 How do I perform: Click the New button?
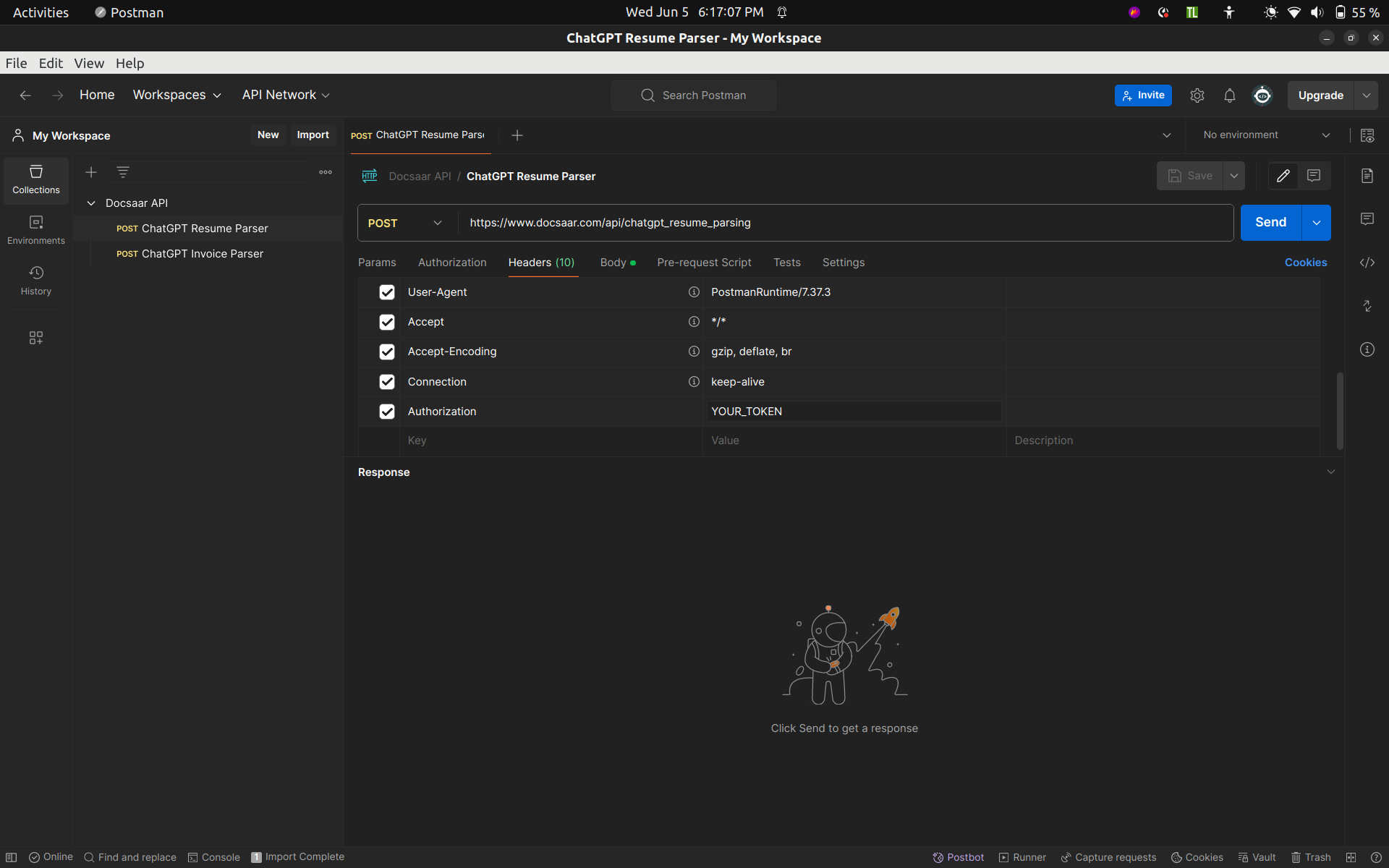click(x=268, y=135)
